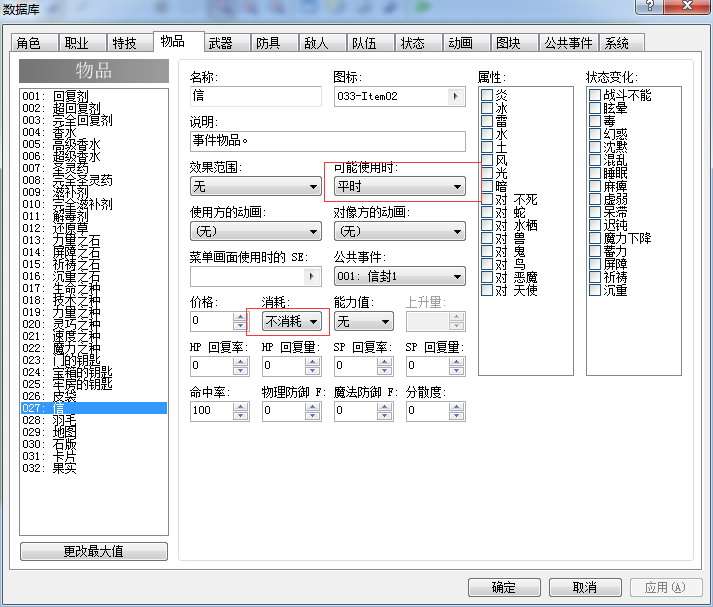Image resolution: width=713 pixels, height=607 pixels.
Task: Increase HP 回复率 spinner value
Action: click(240, 361)
